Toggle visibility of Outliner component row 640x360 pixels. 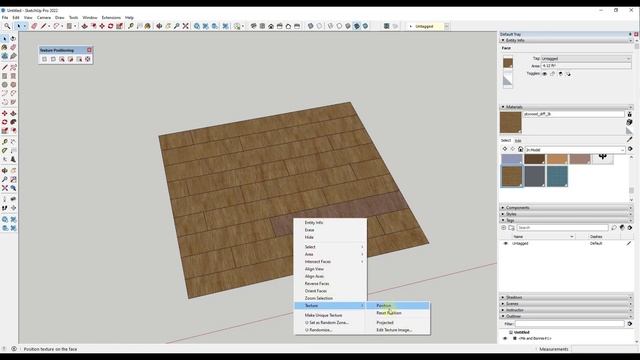pyautogui.click(x=505, y=338)
